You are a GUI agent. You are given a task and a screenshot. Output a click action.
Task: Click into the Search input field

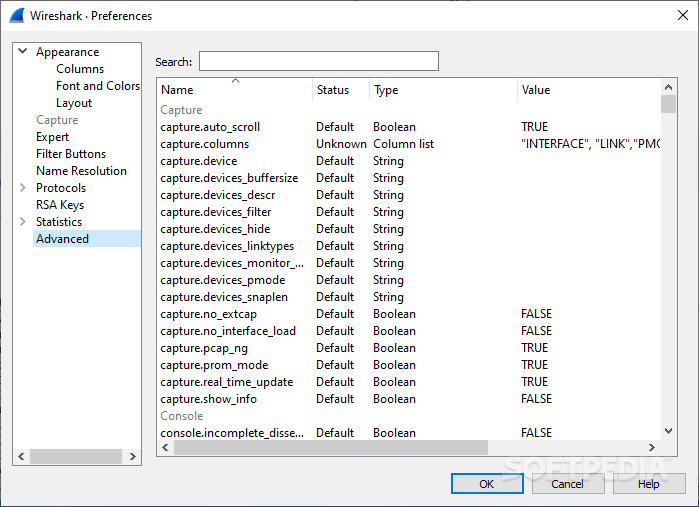click(319, 61)
